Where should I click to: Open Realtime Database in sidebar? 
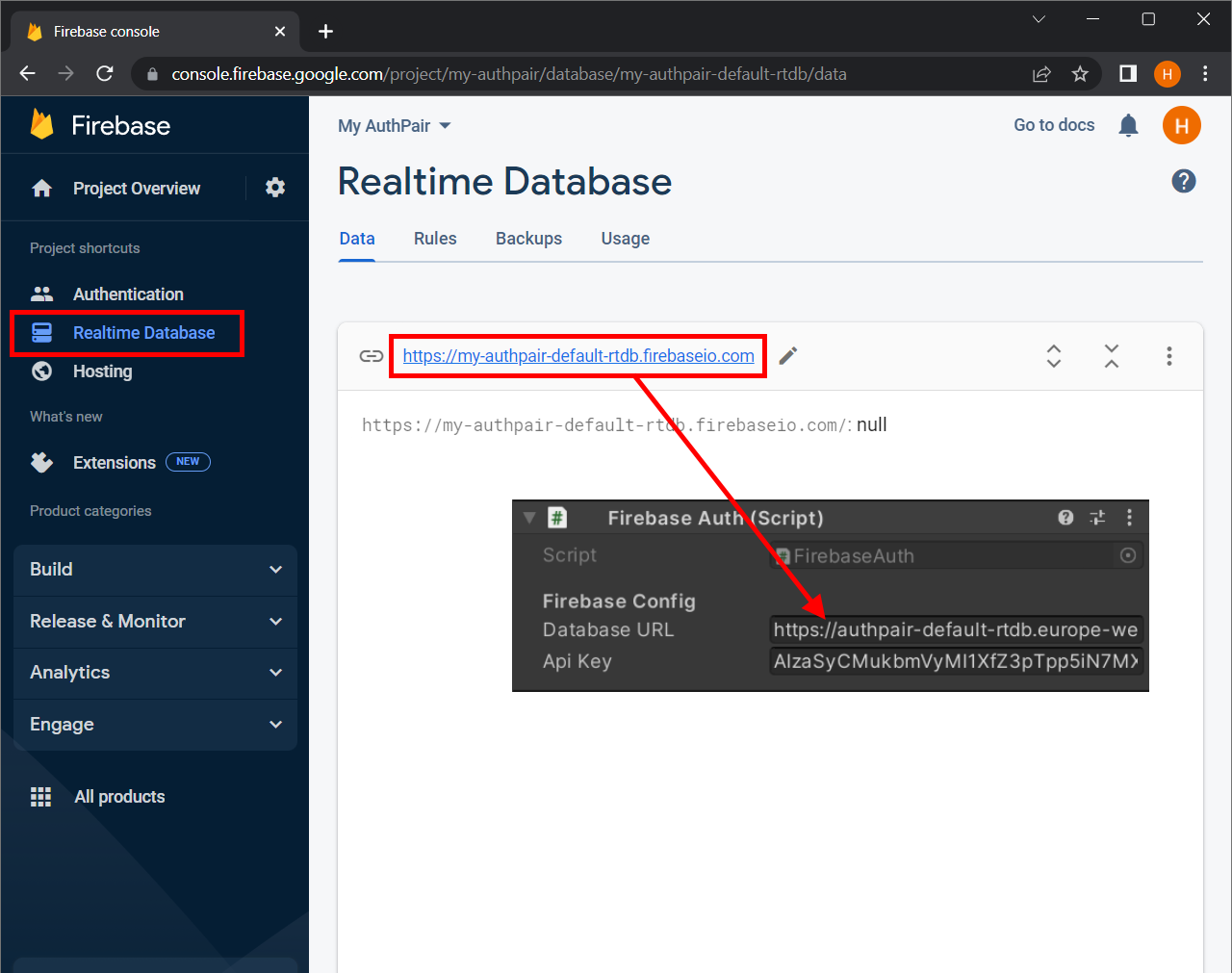[x=144, y=333]
